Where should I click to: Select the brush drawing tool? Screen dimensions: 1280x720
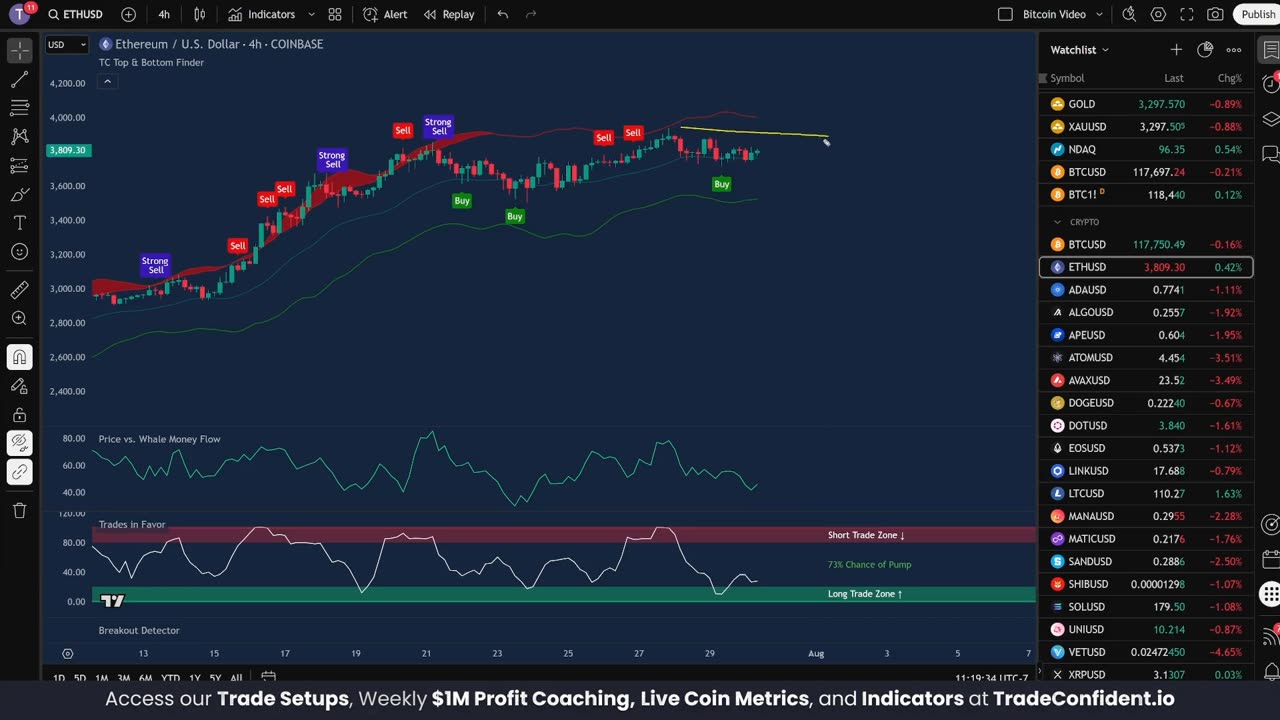pyautogui.click(x=19, y=194)
